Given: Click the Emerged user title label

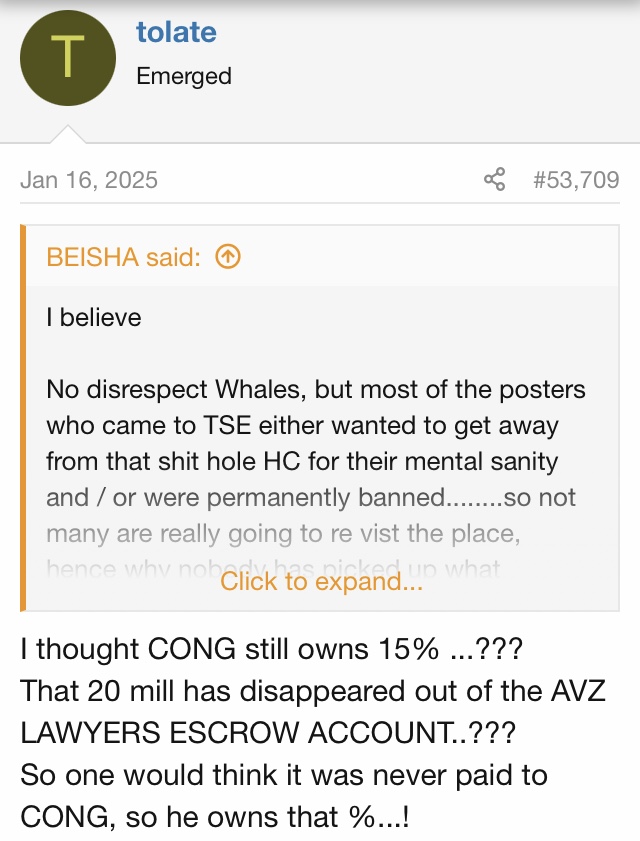Looking at the screenshot, I should tap(184, 76).
